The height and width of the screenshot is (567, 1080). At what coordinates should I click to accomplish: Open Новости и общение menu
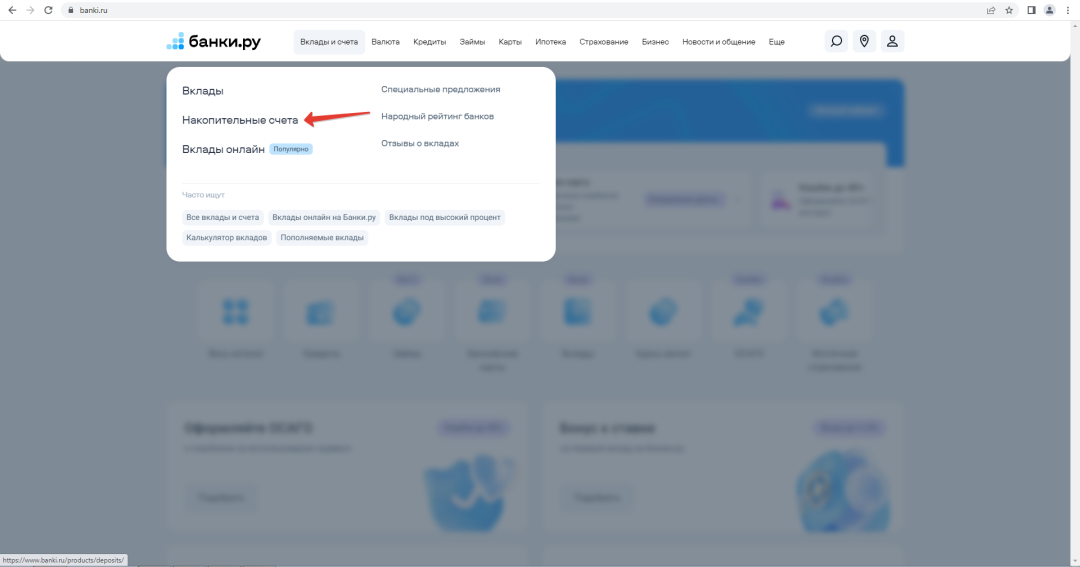(x=718, y=42)
